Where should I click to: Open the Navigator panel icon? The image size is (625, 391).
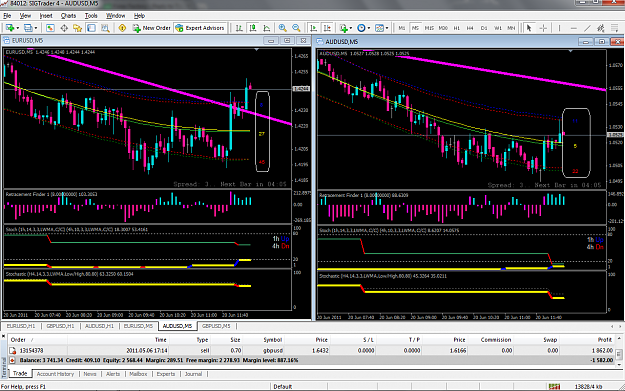pyautogui.click(x=77, y=28)
